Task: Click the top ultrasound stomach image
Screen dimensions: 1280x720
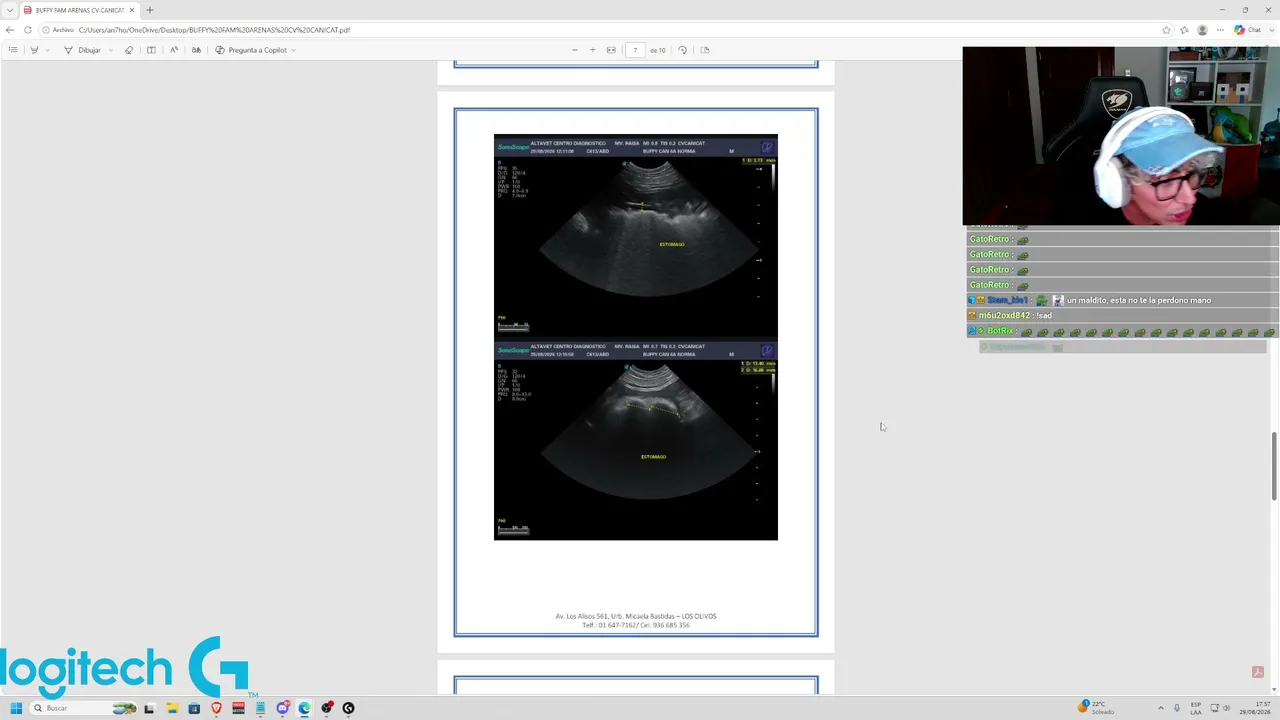Action: [636, 235]
